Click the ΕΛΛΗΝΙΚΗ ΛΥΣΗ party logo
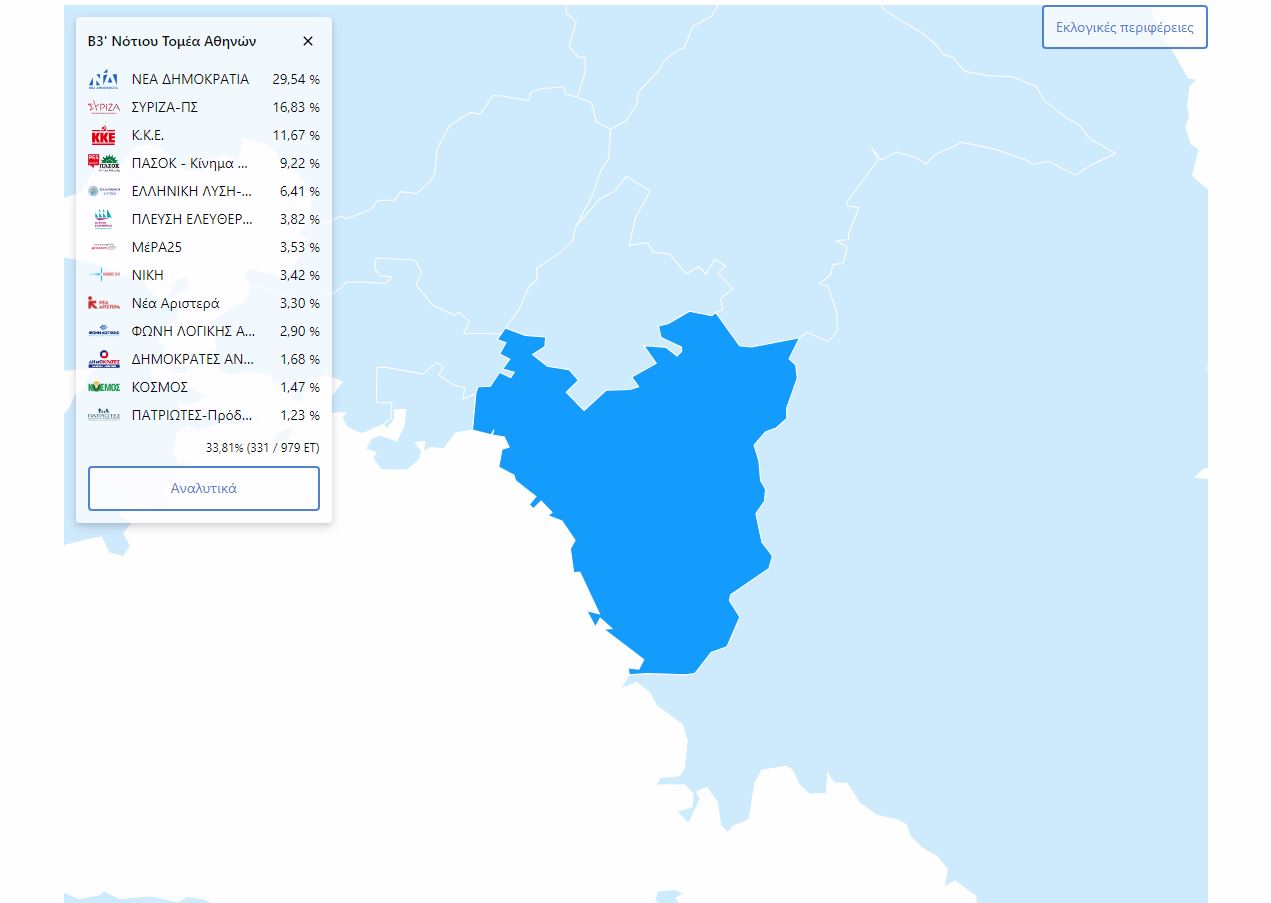 104,191
